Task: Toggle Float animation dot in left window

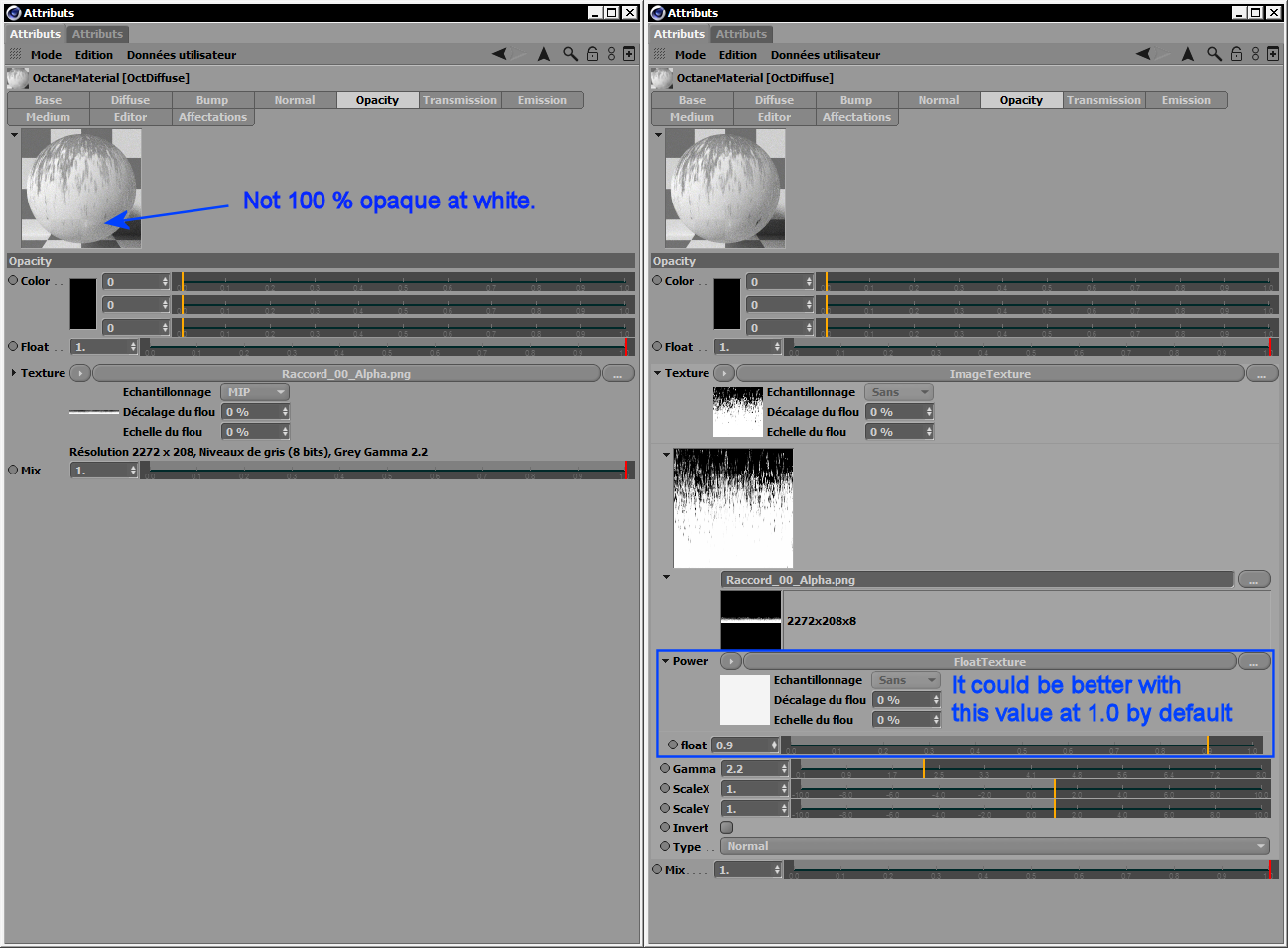Action: (13, 347)
